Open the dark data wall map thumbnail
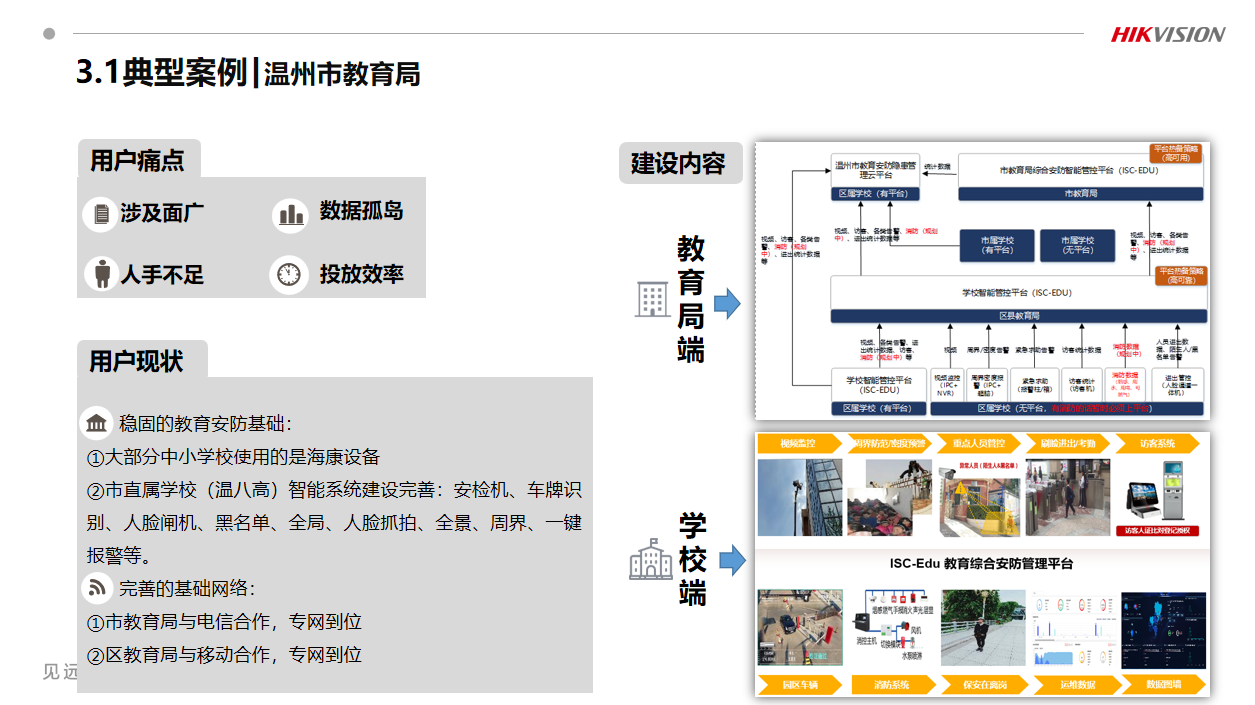Viewport: 1255px width, 705px height. (1163, 630)
